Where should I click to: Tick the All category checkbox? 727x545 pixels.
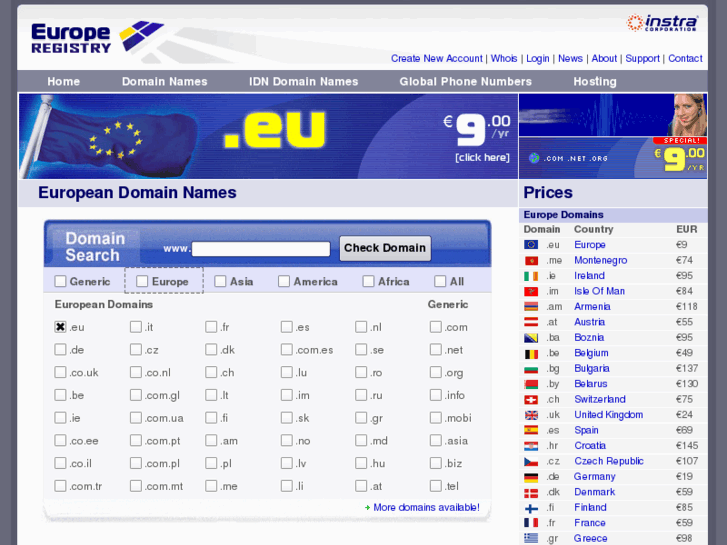tap(440, 282)
